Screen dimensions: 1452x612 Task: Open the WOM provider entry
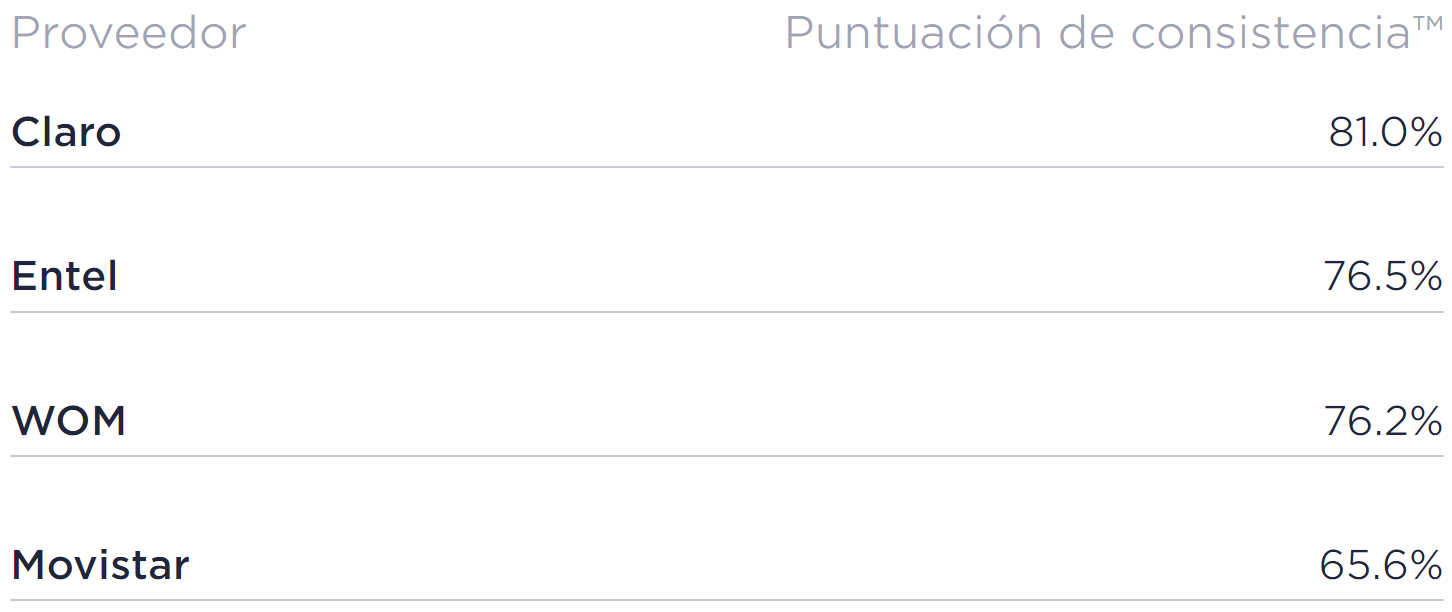coord(68,421)
